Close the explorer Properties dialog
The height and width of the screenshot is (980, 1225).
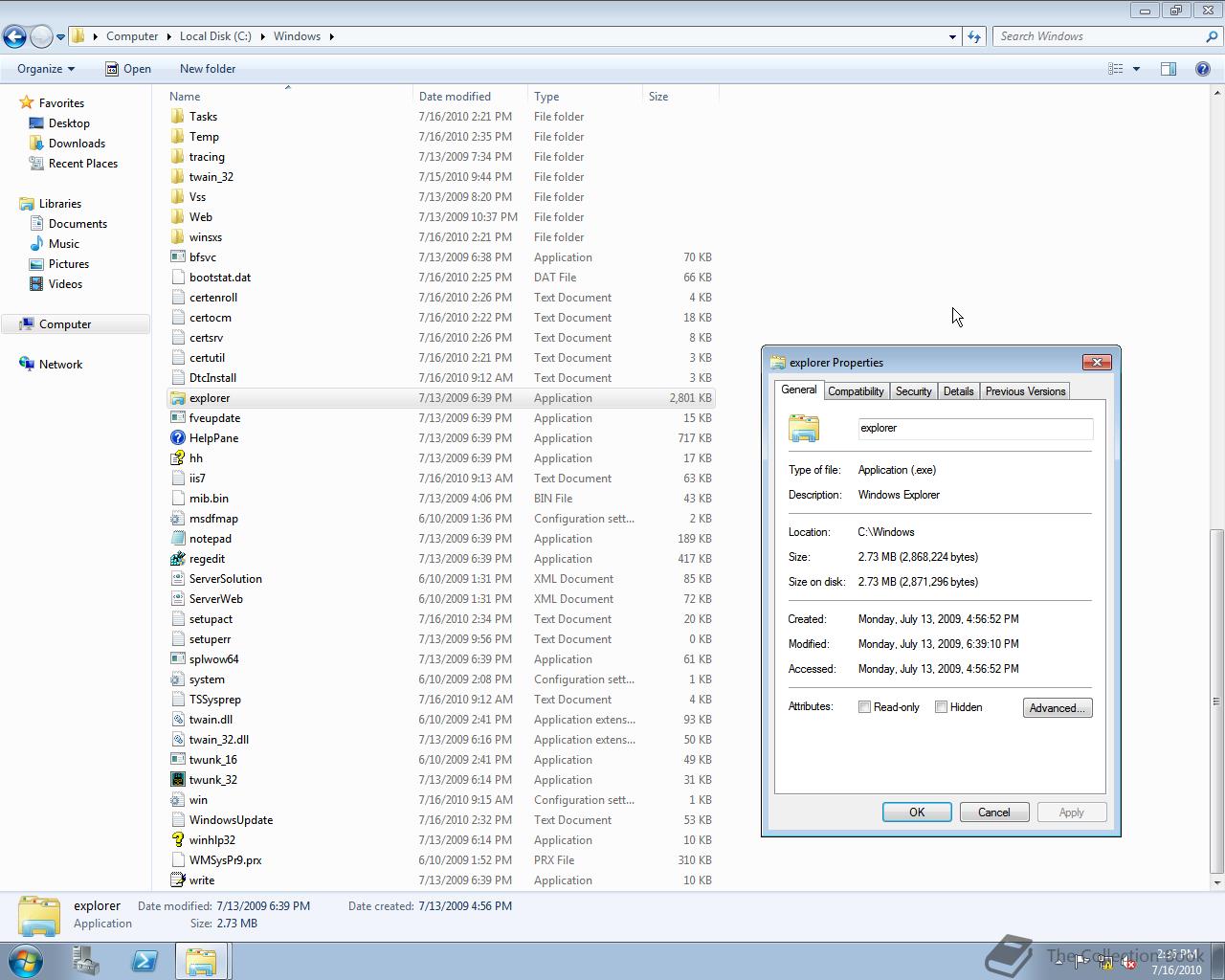pos(1097,362)
